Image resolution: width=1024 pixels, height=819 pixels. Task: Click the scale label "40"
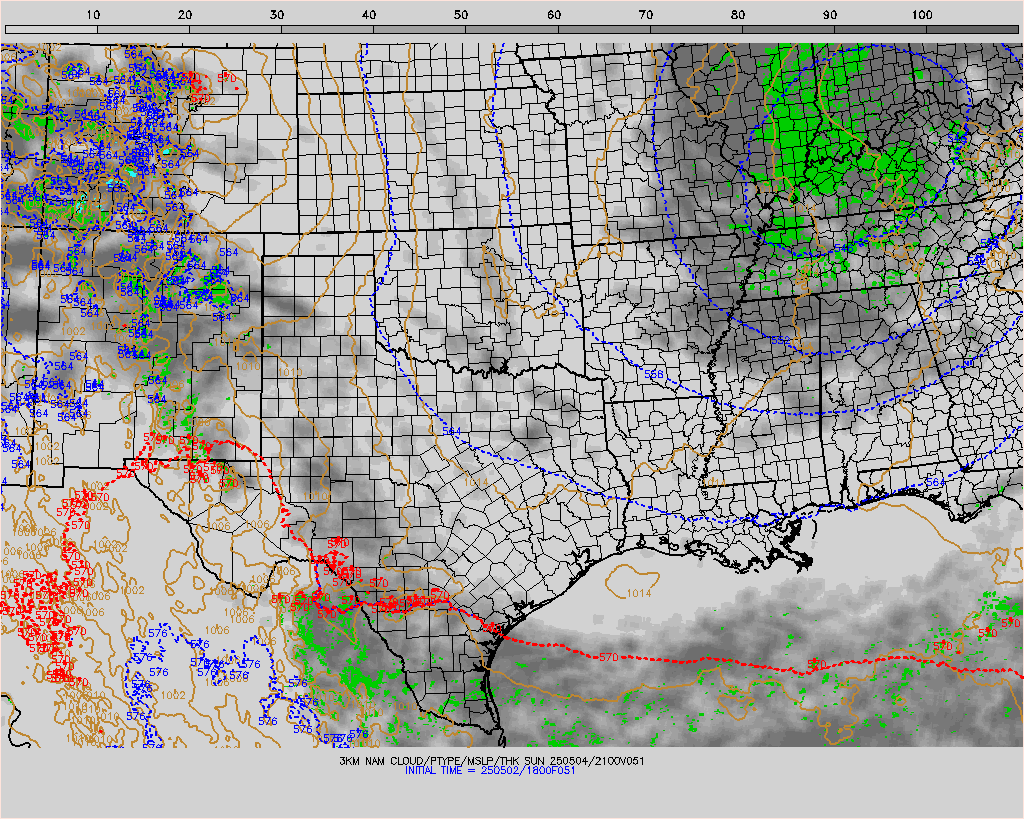[x=369, y=14]
